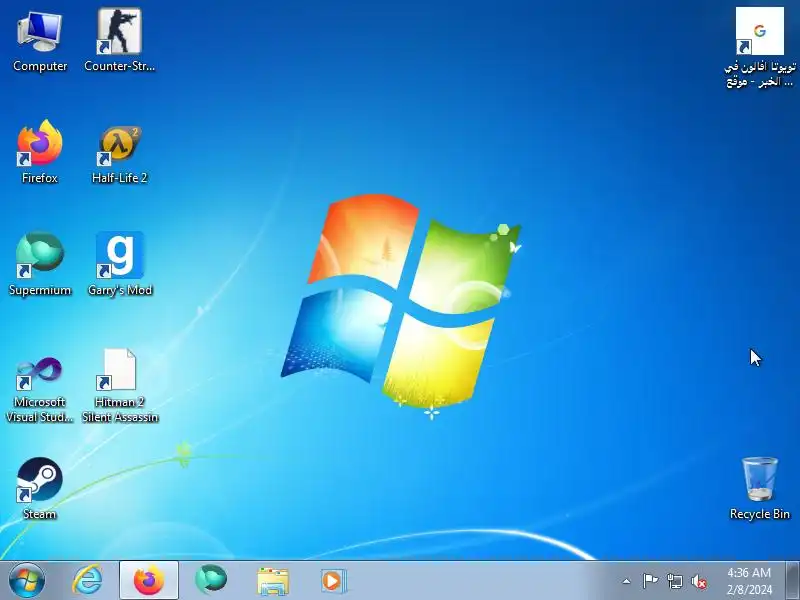The height and width of the screenshot is (600, 800).
Task: Launch Supermium from the taskbar
Action: click(211, 581)
